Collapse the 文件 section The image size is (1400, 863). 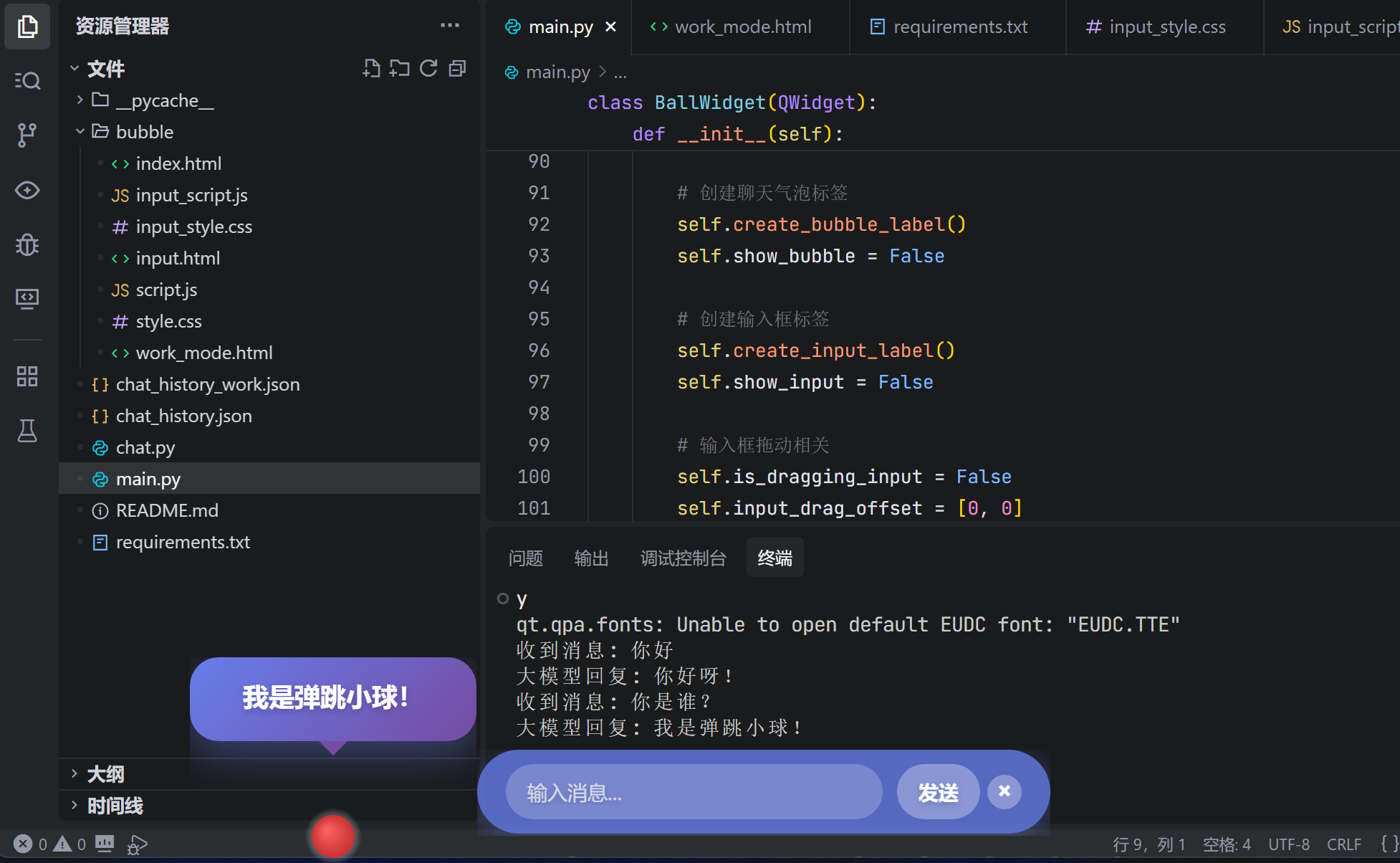coord(75,69)
